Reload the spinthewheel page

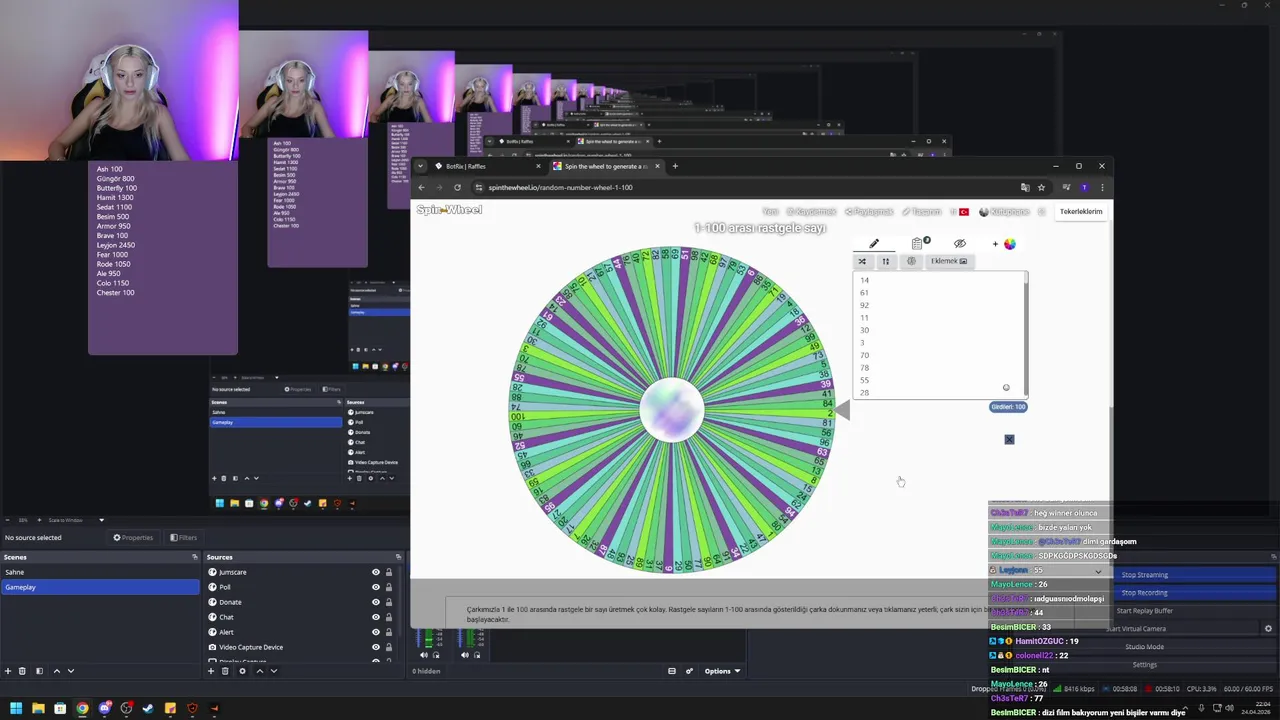(x=457, y=187)
